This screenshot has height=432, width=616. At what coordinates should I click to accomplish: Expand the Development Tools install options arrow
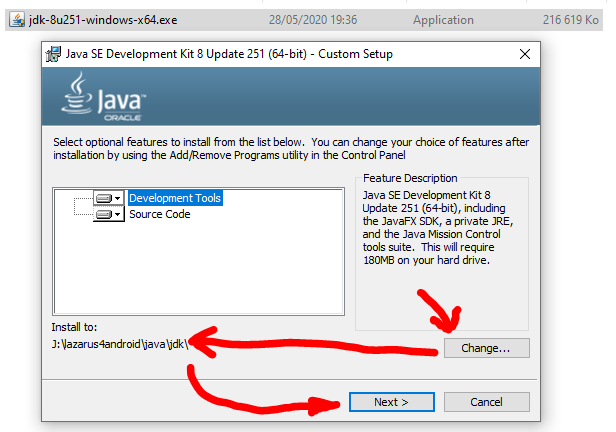118,198
